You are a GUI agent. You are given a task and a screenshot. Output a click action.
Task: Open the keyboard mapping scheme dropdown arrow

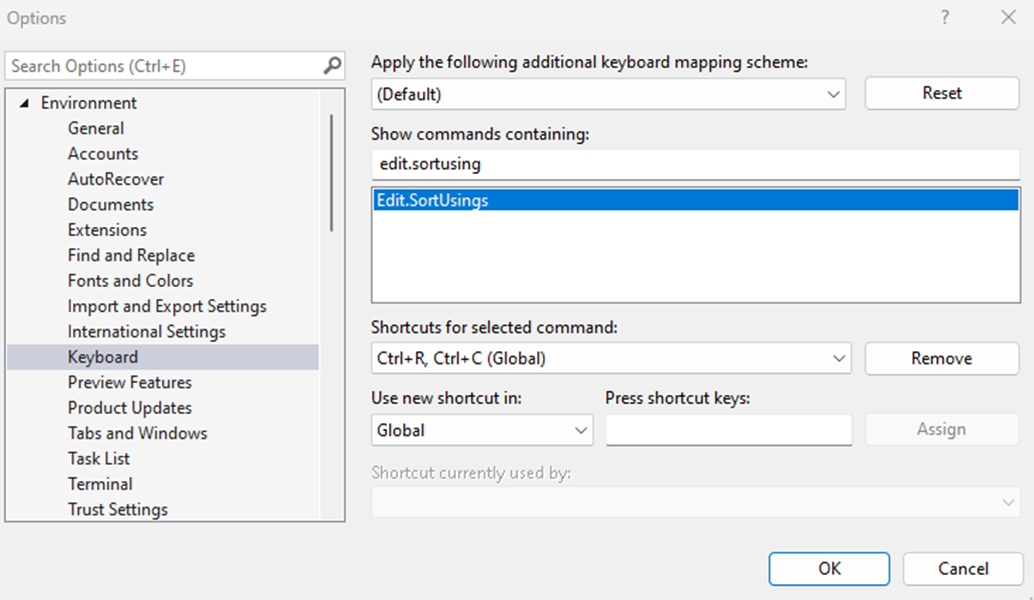coord(833,93)
